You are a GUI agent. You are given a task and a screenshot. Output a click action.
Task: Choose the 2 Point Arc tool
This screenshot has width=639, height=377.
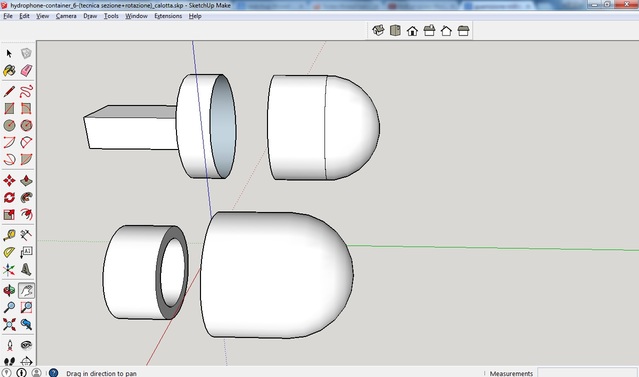pyautogui.click(x=26, y=142)
